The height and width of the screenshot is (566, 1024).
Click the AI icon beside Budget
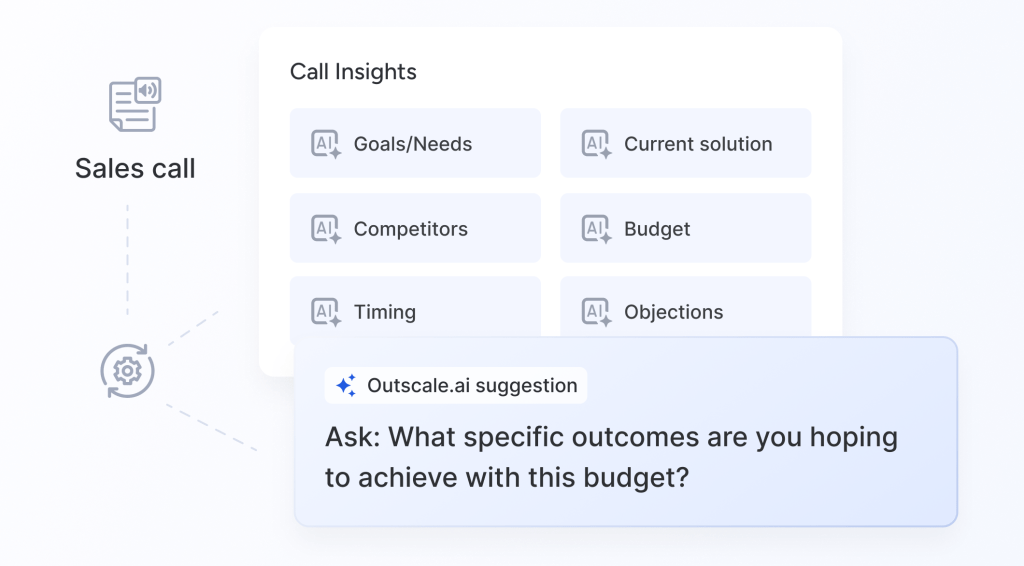[x=596, y=229]
